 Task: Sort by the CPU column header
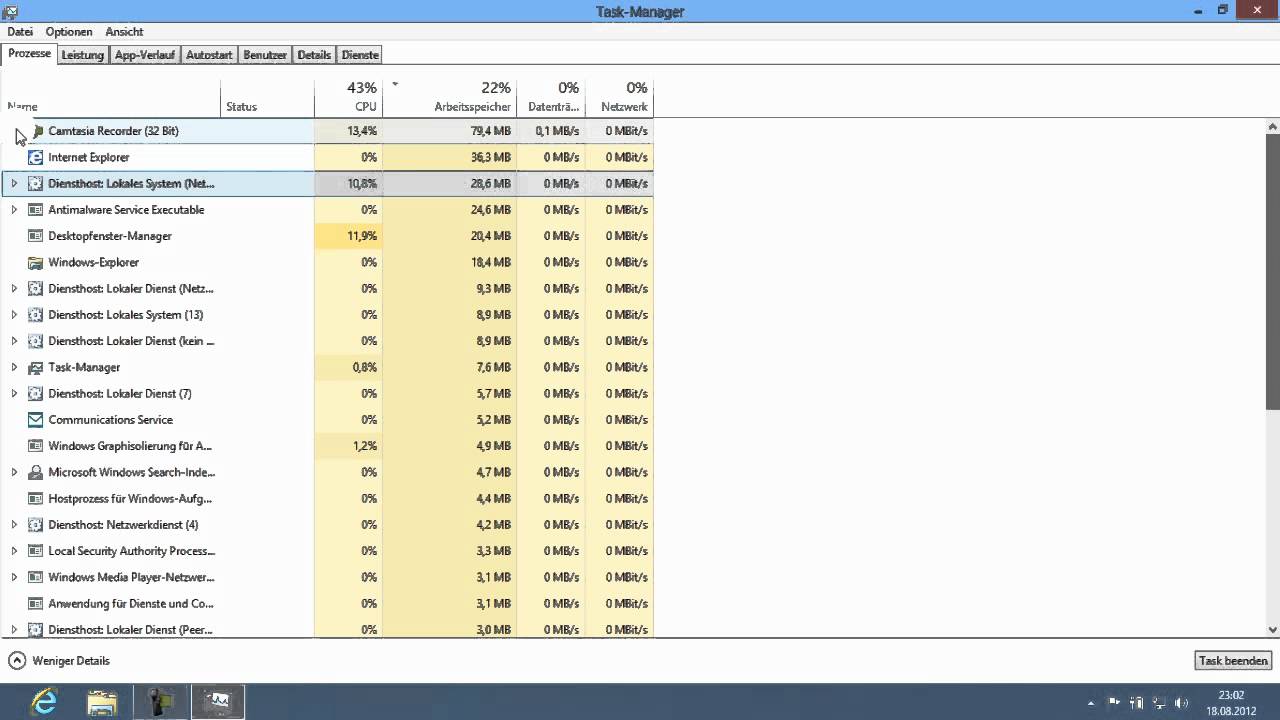coord(348,97)
